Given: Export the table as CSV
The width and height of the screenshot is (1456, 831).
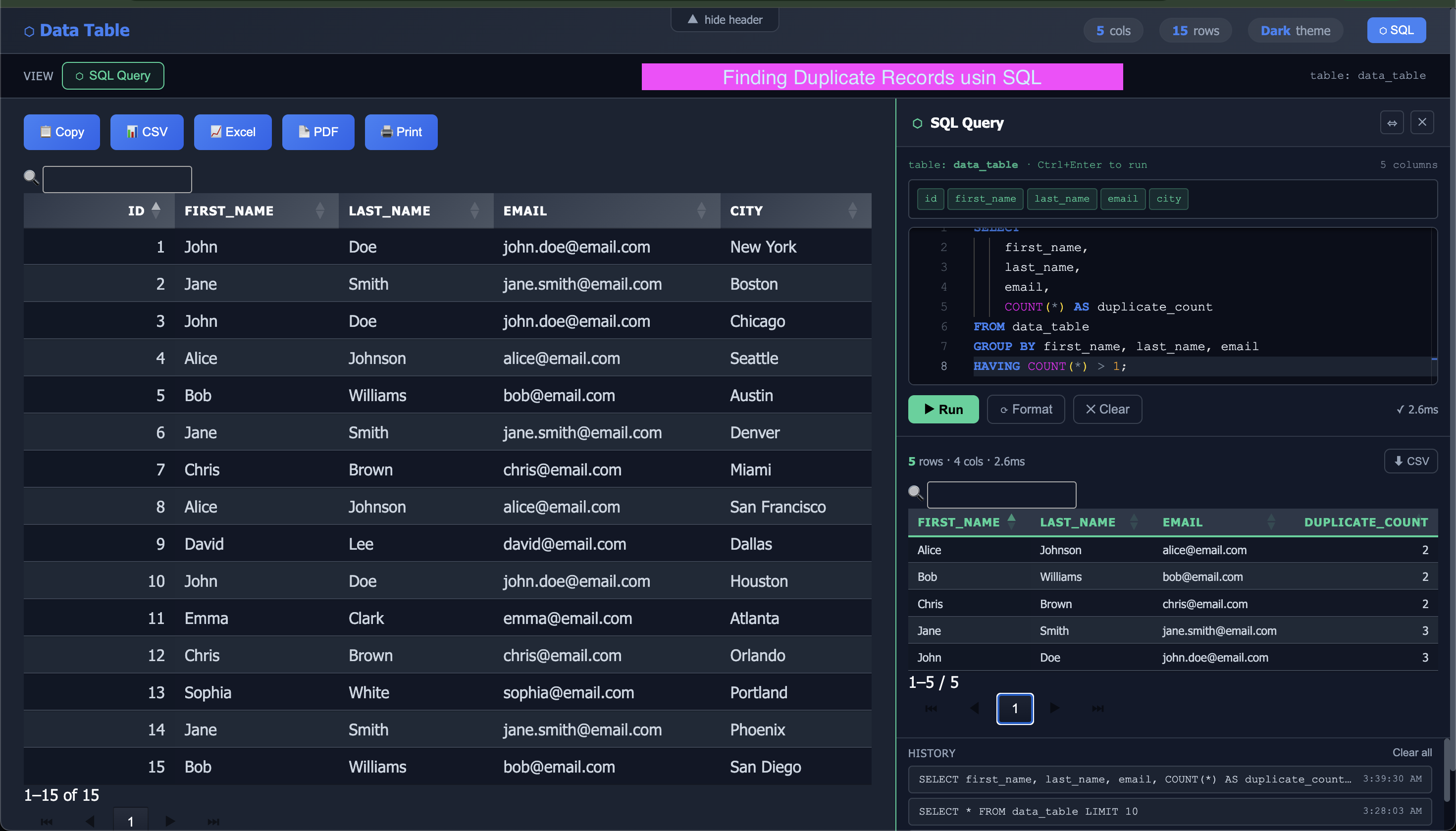Looking at the screenshot, I should (147, 132).
